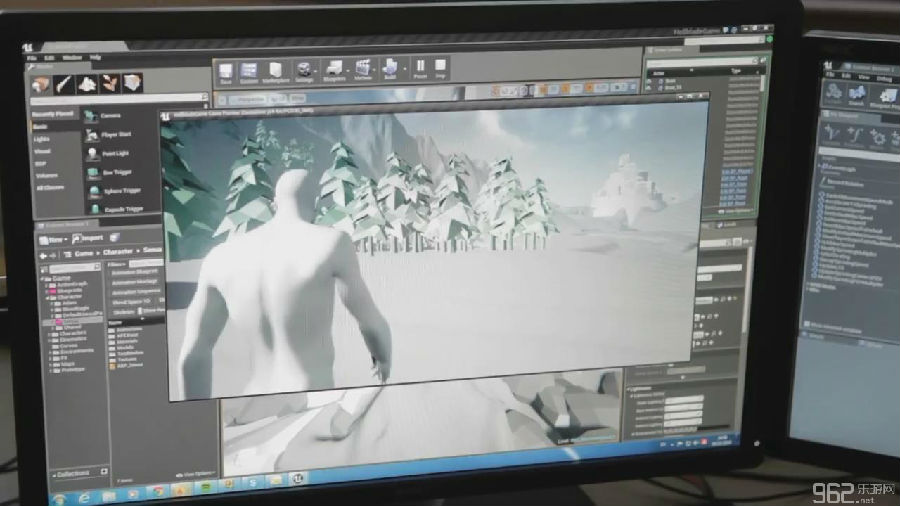Stop the play session
Image resolution: width=900 pixels, height=506 pixels.
440,68
